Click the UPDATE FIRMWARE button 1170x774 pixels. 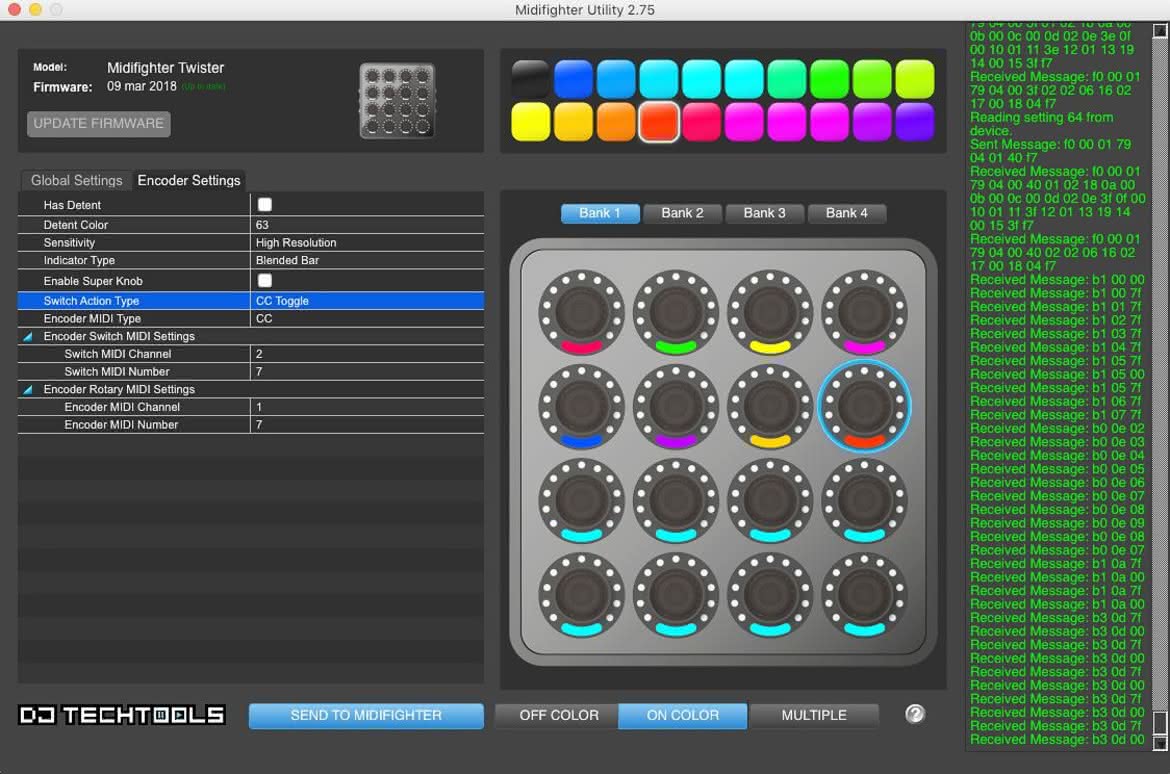point(98,124)
